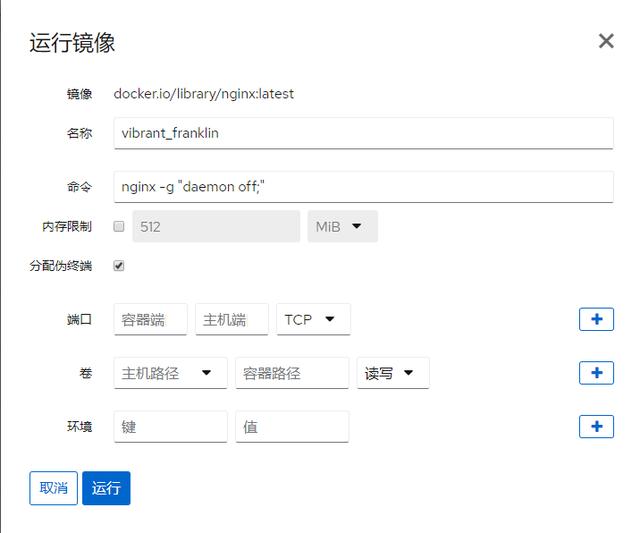The height and width of the screenshot is (533, 640).
Task: Open the MiB memory unit dropdown
Action: tap(342, 227)
